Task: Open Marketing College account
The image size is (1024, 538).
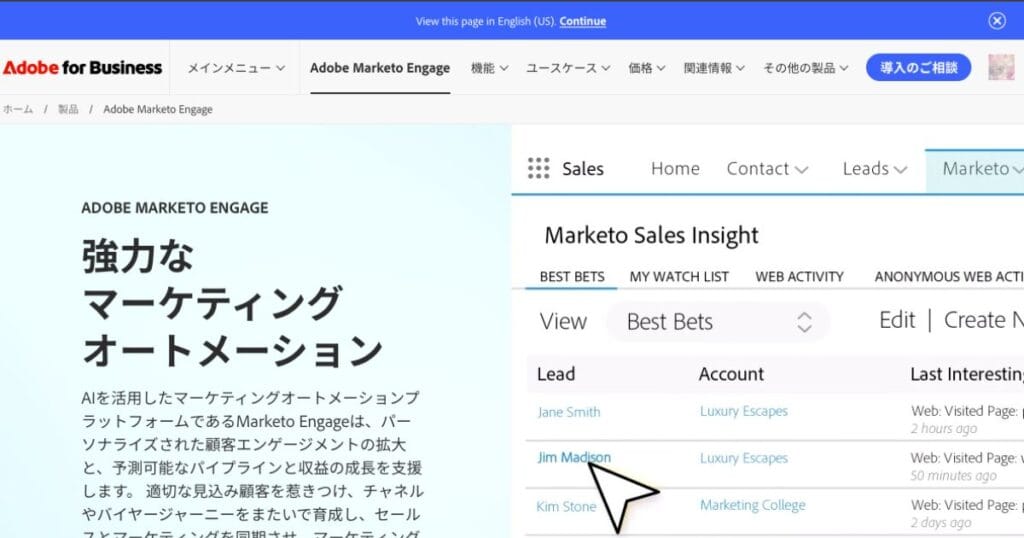Action: click(752, 505)
